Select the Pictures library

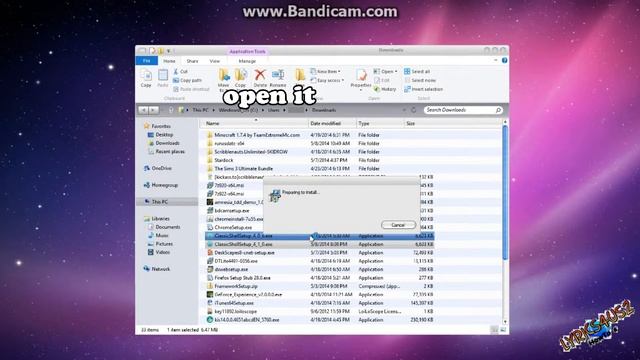pyautogui.click(x=160, y=244)
